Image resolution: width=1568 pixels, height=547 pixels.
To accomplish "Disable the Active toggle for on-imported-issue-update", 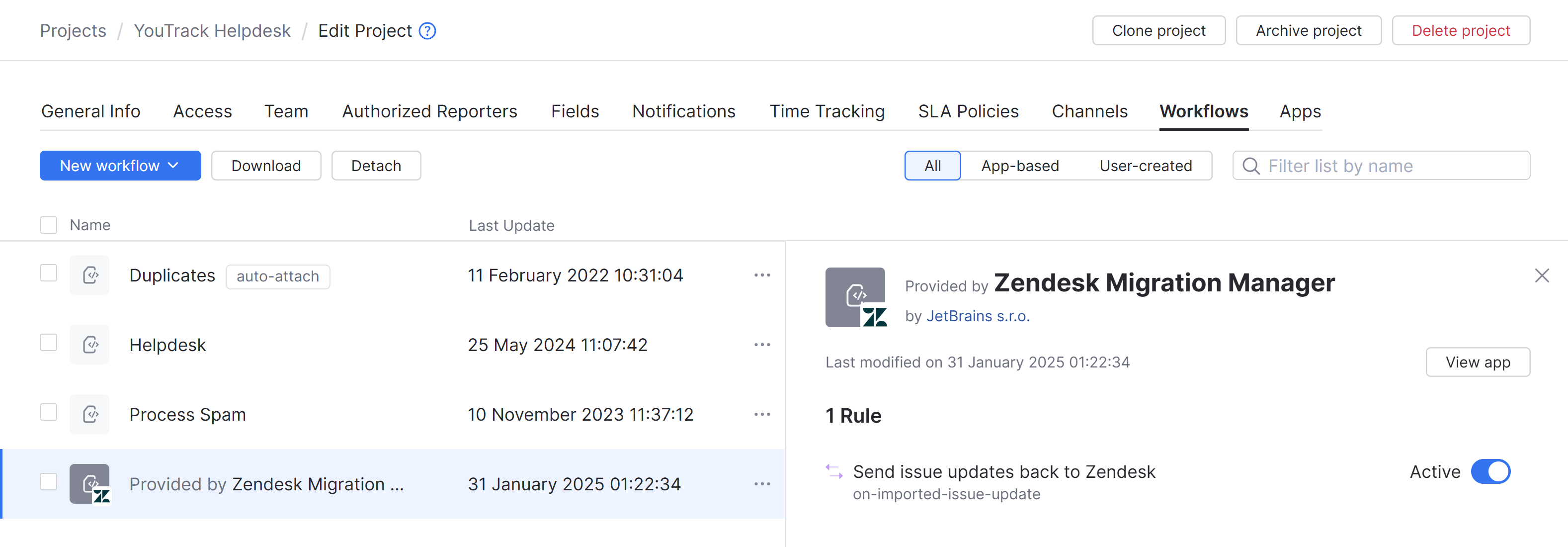I will (1490, 471).
